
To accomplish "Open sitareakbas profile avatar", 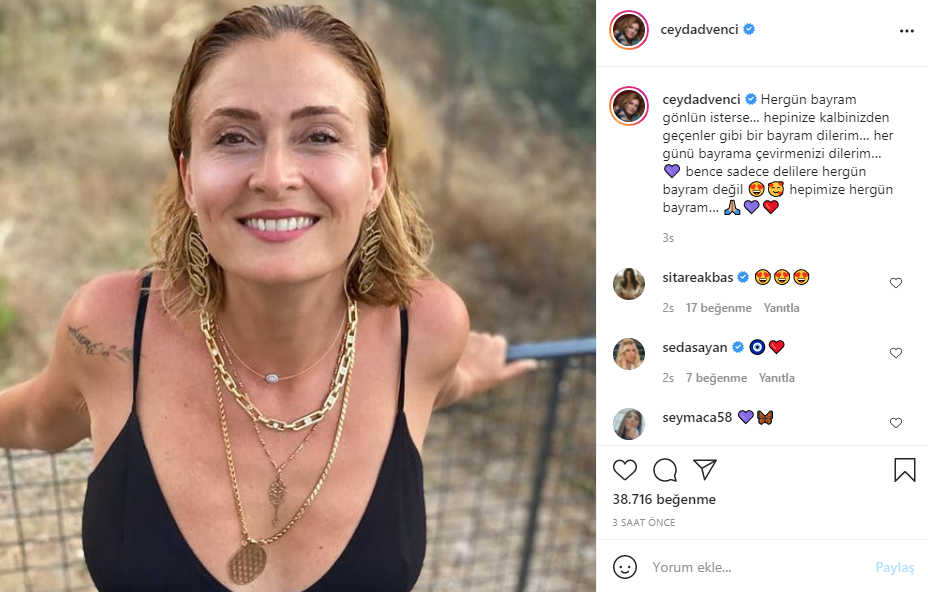I will pos(629,284).
